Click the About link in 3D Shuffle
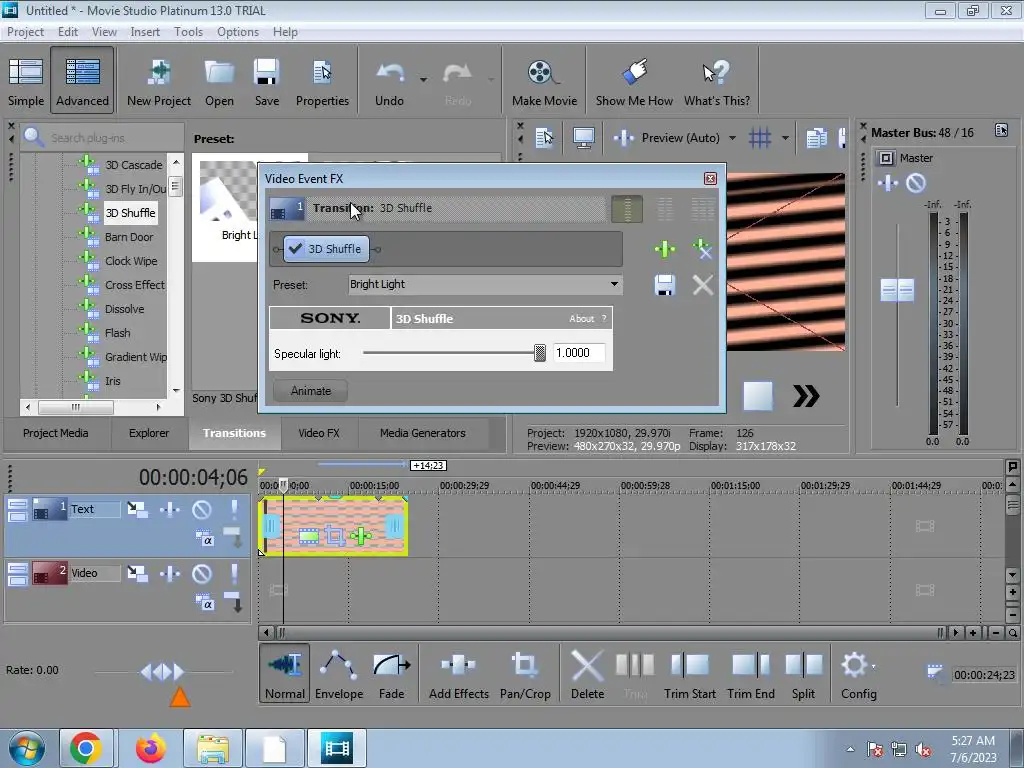This screenshot has width=1024, height=768. point(581,319)
